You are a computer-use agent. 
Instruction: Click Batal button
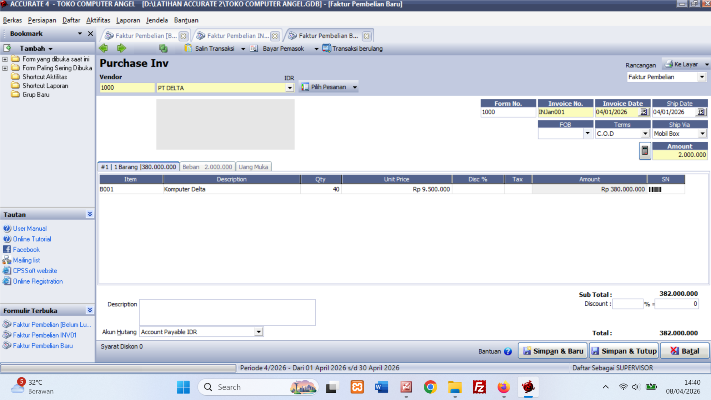pos(685,351)
